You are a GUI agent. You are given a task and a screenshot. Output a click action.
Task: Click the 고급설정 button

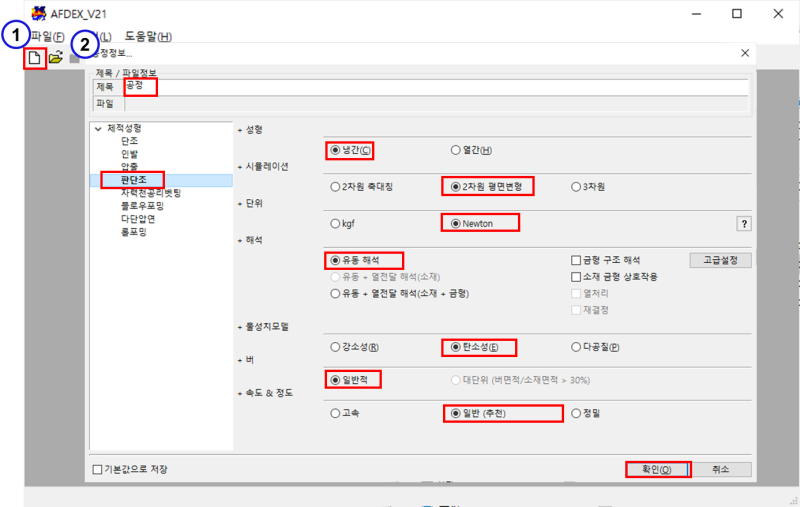pyautogui.click(x=719, y=260)
